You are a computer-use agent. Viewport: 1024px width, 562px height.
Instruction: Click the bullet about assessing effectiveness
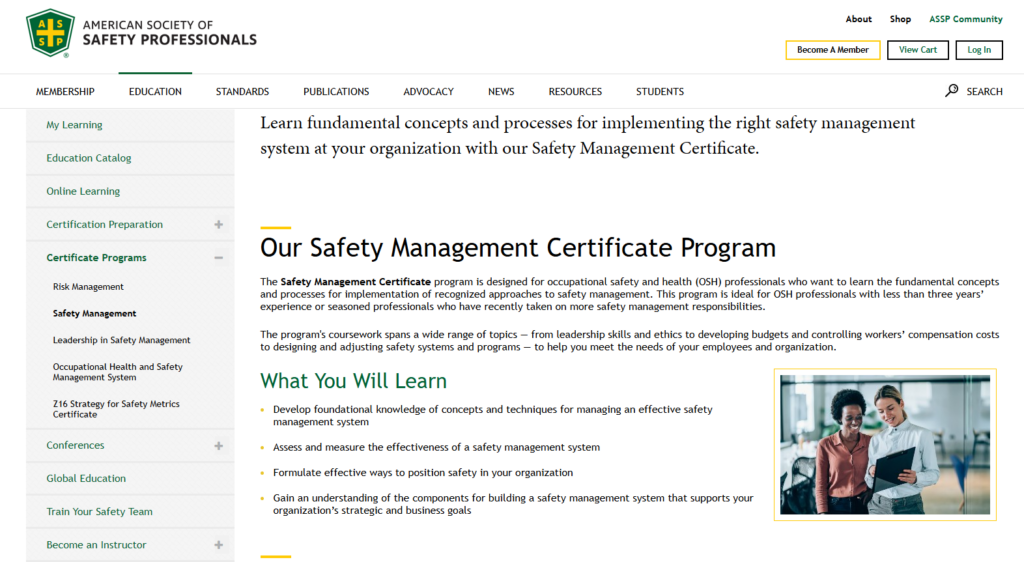436,447
